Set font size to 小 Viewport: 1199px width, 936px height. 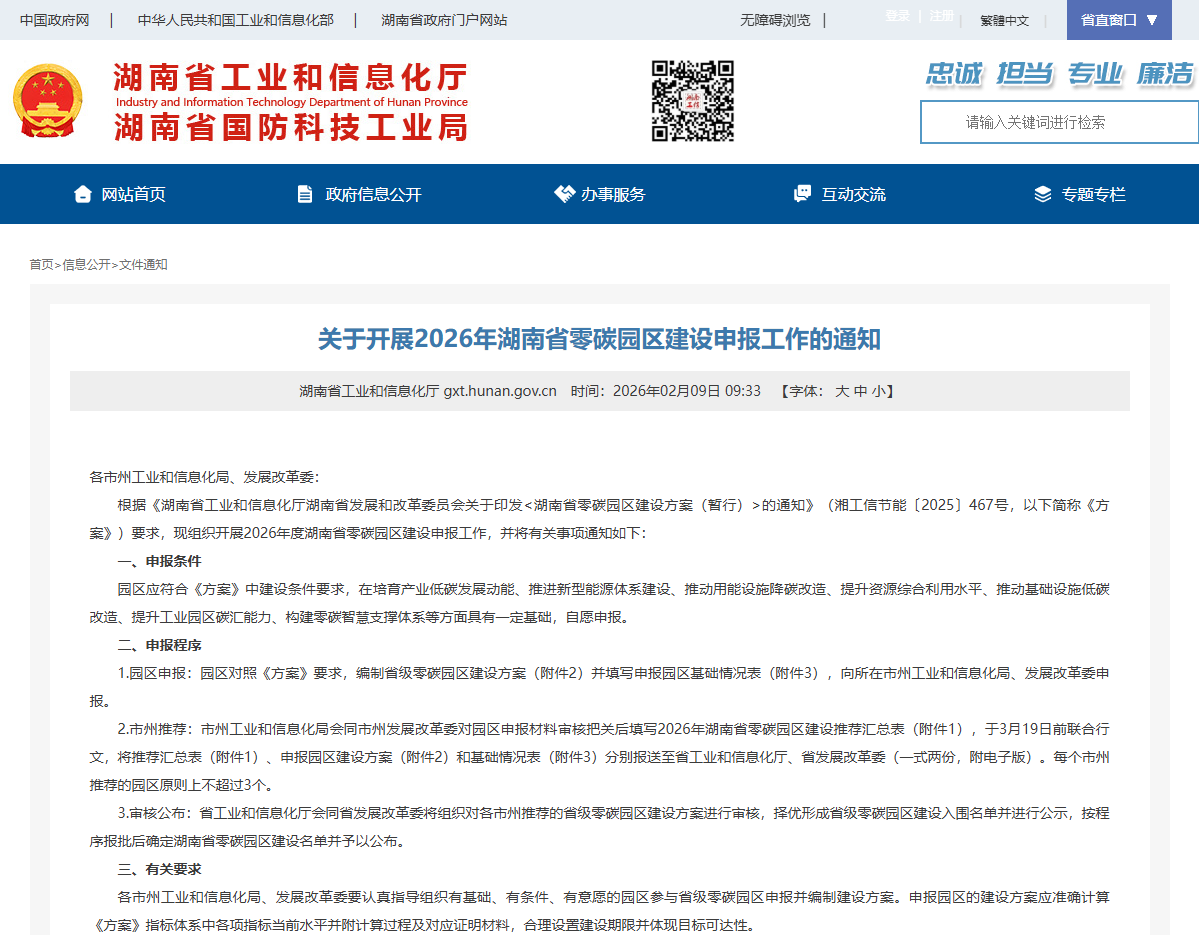(x=877, y=391)
